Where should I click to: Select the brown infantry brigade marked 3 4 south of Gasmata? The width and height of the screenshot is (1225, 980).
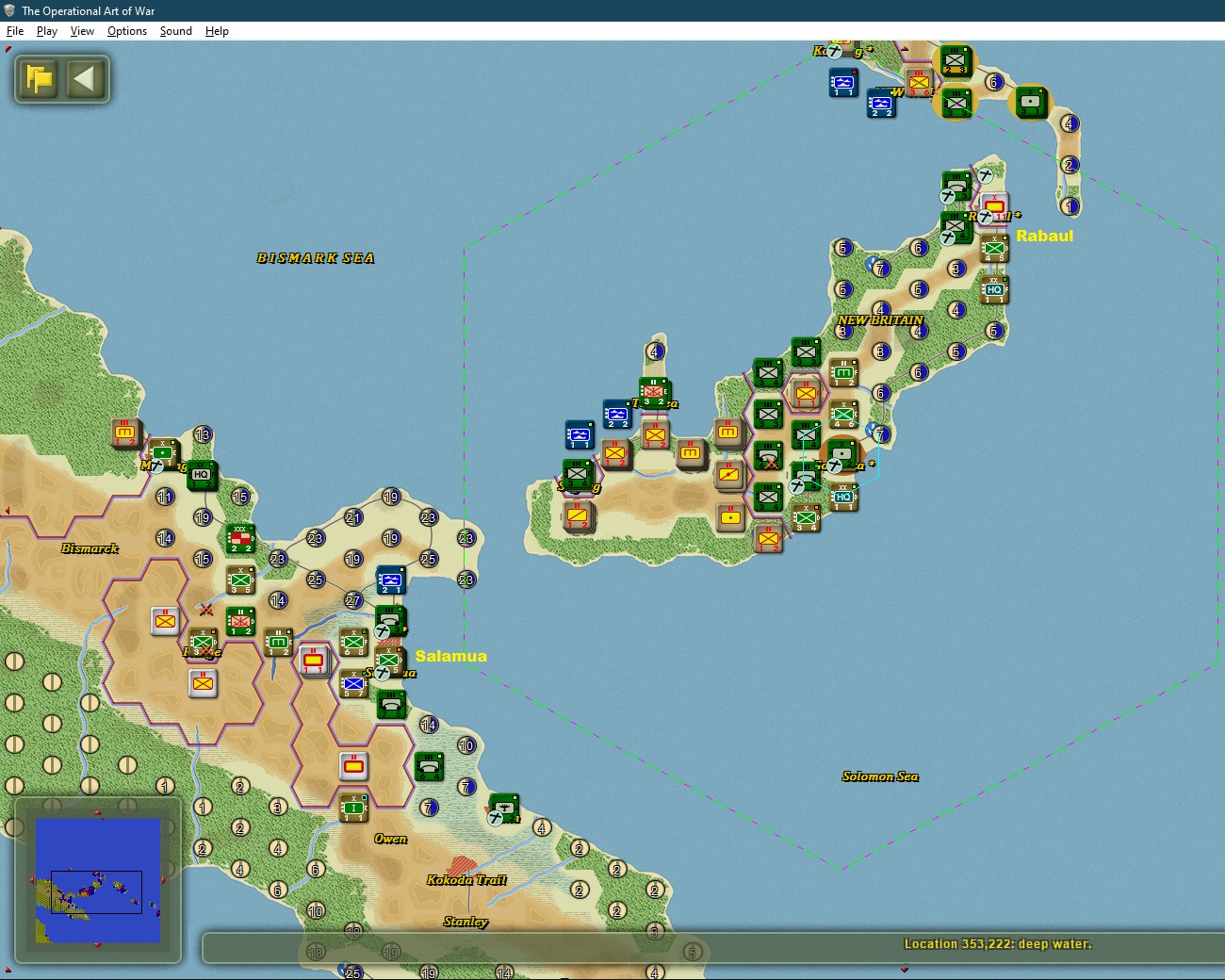point(806,518)
